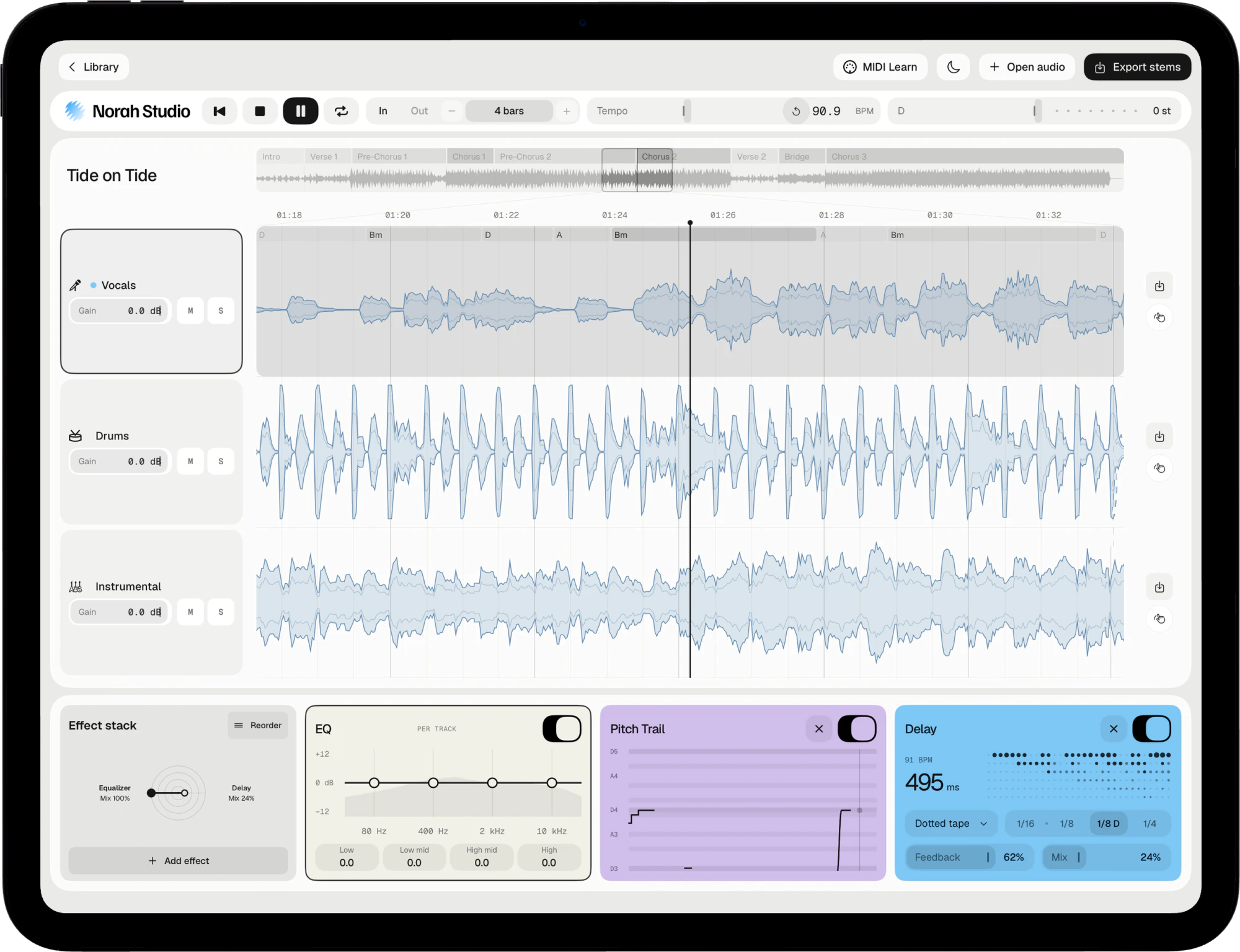Stop playback with the square button

(260, 111)
